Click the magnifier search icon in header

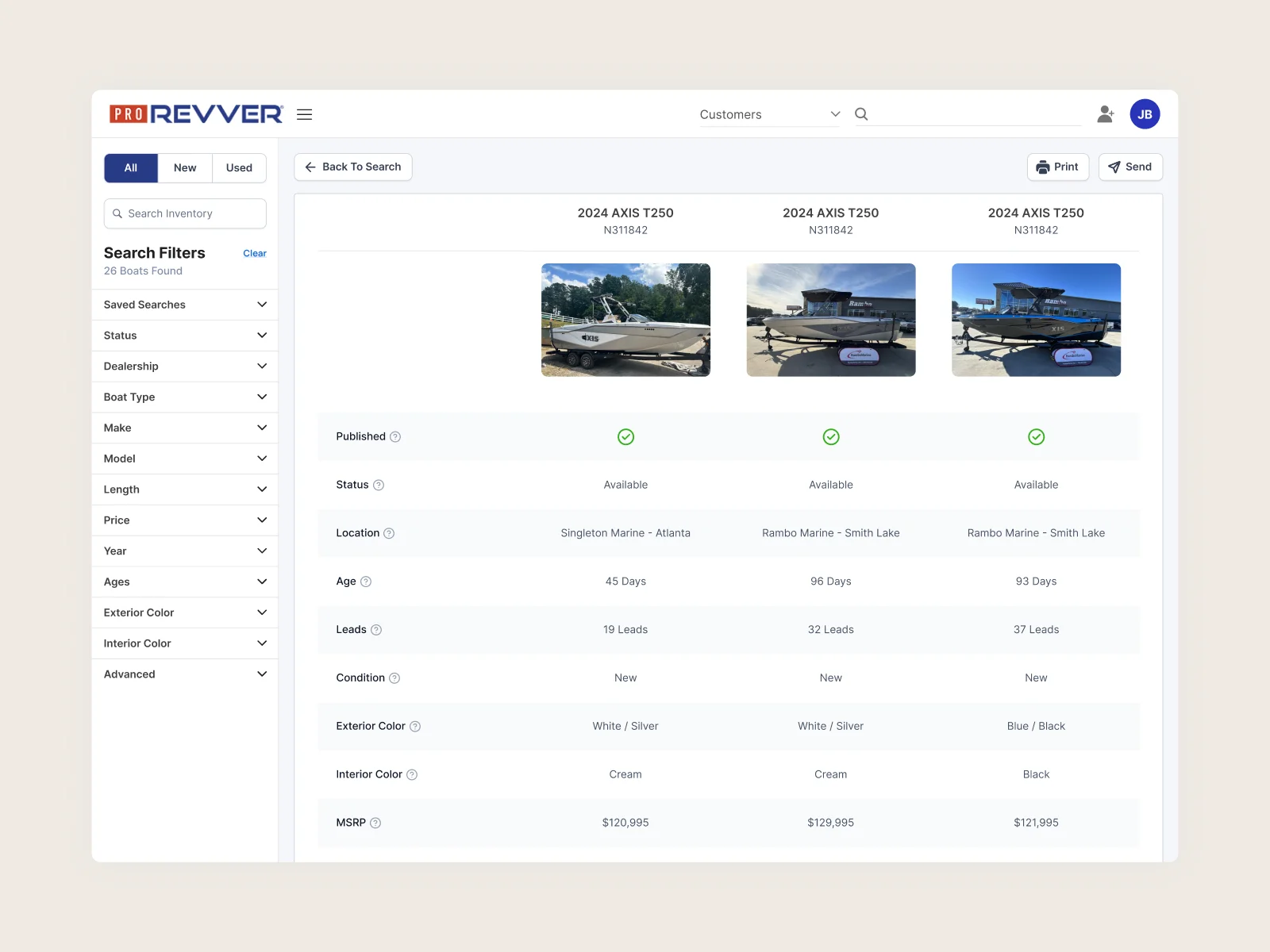click(x=861, y=114)
